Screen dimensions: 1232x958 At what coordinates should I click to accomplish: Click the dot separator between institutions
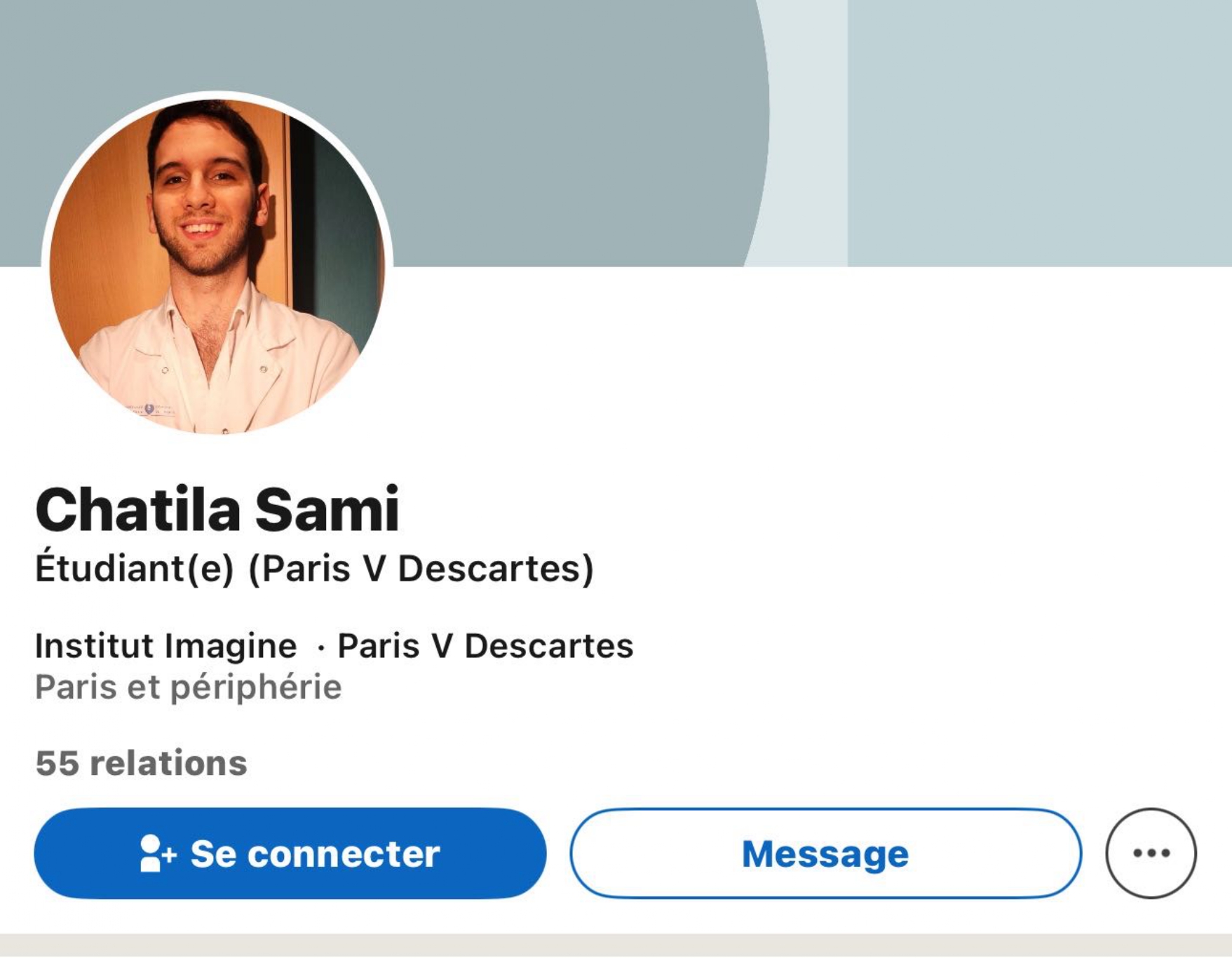320,648
